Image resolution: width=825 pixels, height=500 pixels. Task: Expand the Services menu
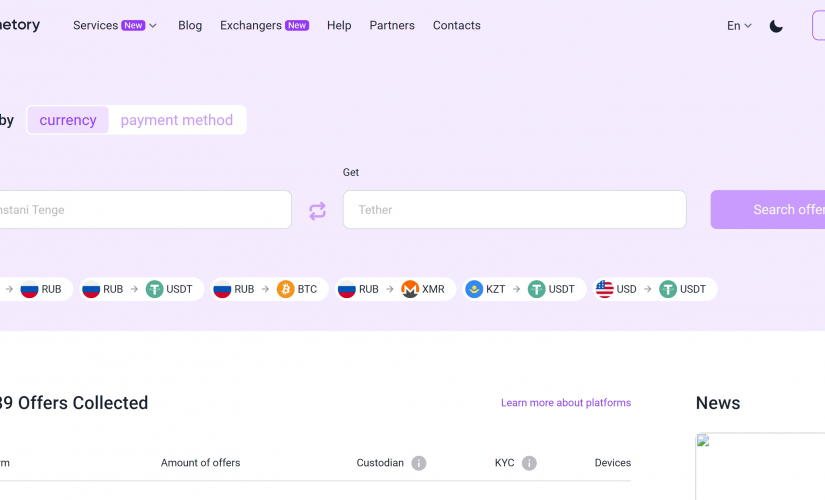tap(115, 25)
